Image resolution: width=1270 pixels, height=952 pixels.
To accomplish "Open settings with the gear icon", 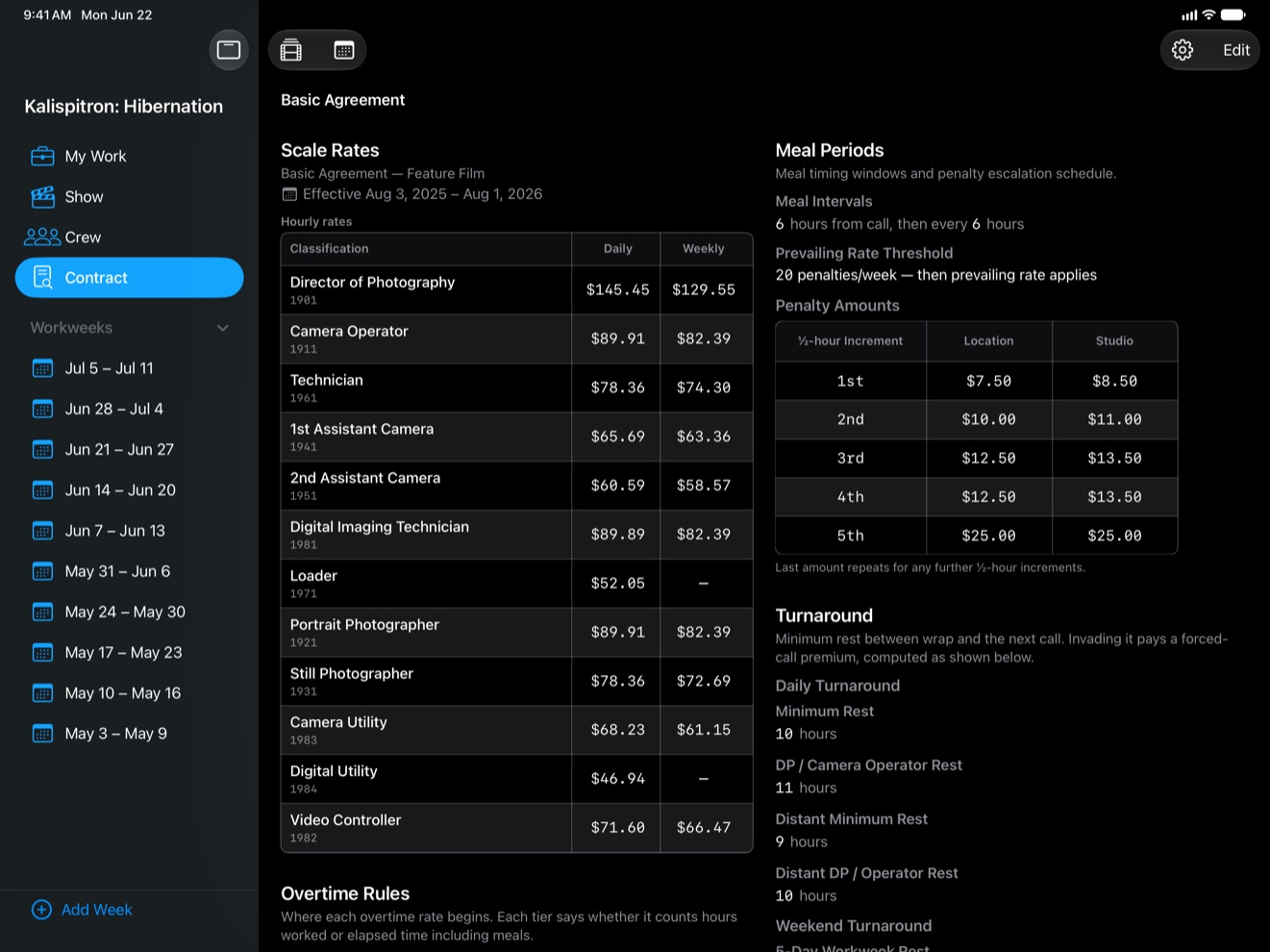I will pos(1183,50).
